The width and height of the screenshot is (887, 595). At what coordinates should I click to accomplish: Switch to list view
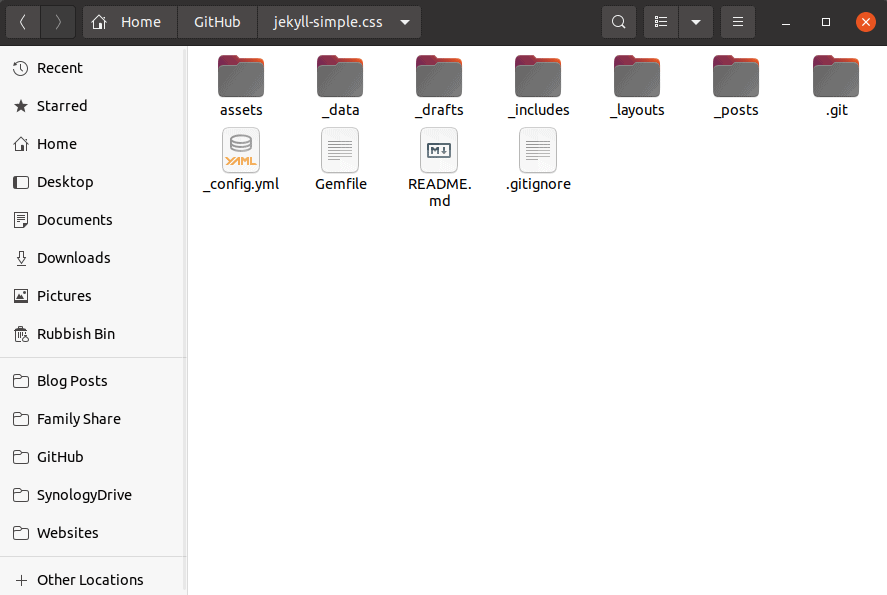pos(660,21)
